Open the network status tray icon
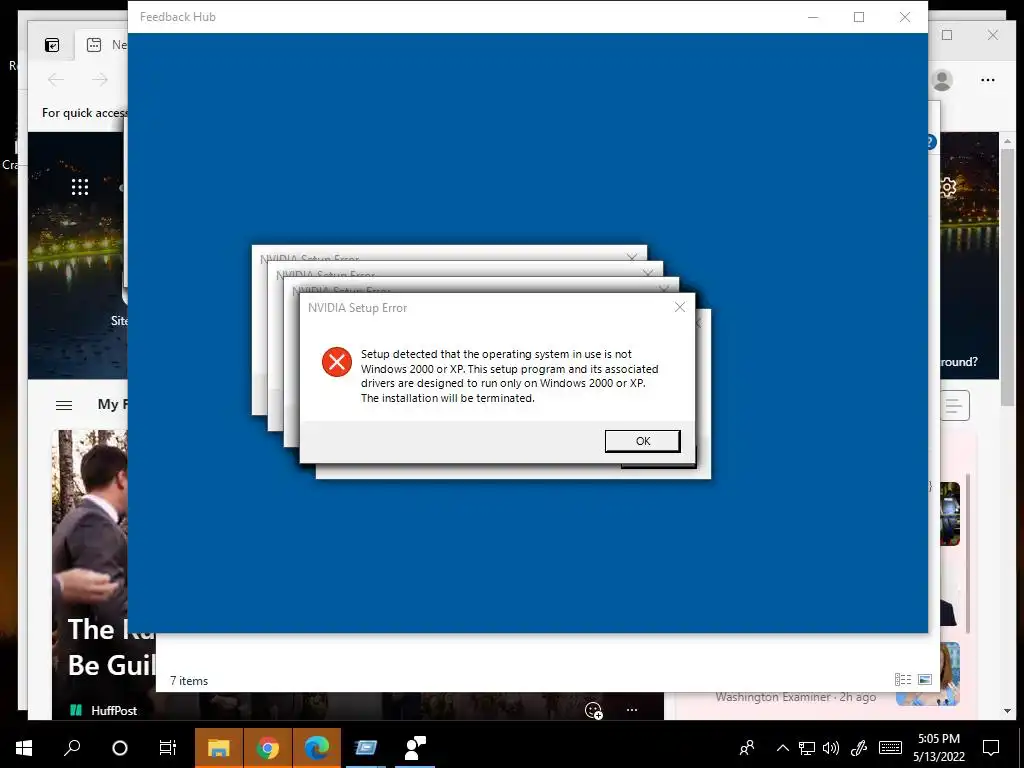 807,748
